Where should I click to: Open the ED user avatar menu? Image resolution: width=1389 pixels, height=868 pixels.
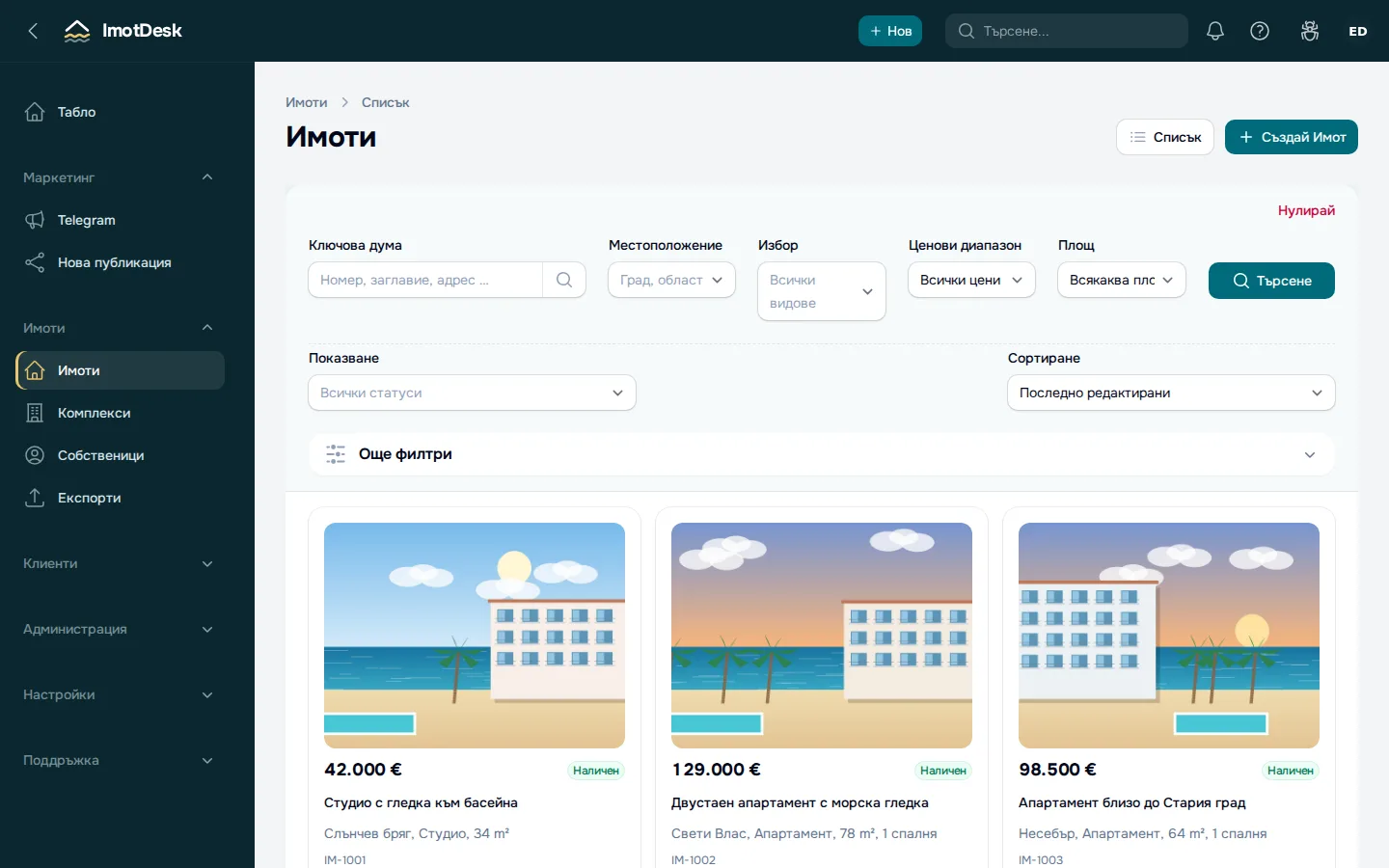[1358, 31]
